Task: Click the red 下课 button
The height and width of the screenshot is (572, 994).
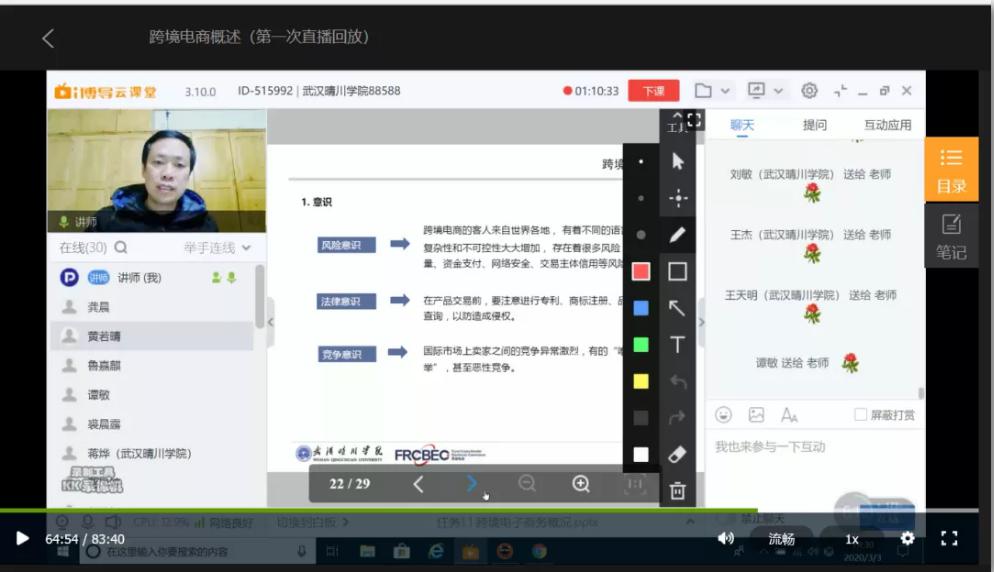Action: click(653, 91)
